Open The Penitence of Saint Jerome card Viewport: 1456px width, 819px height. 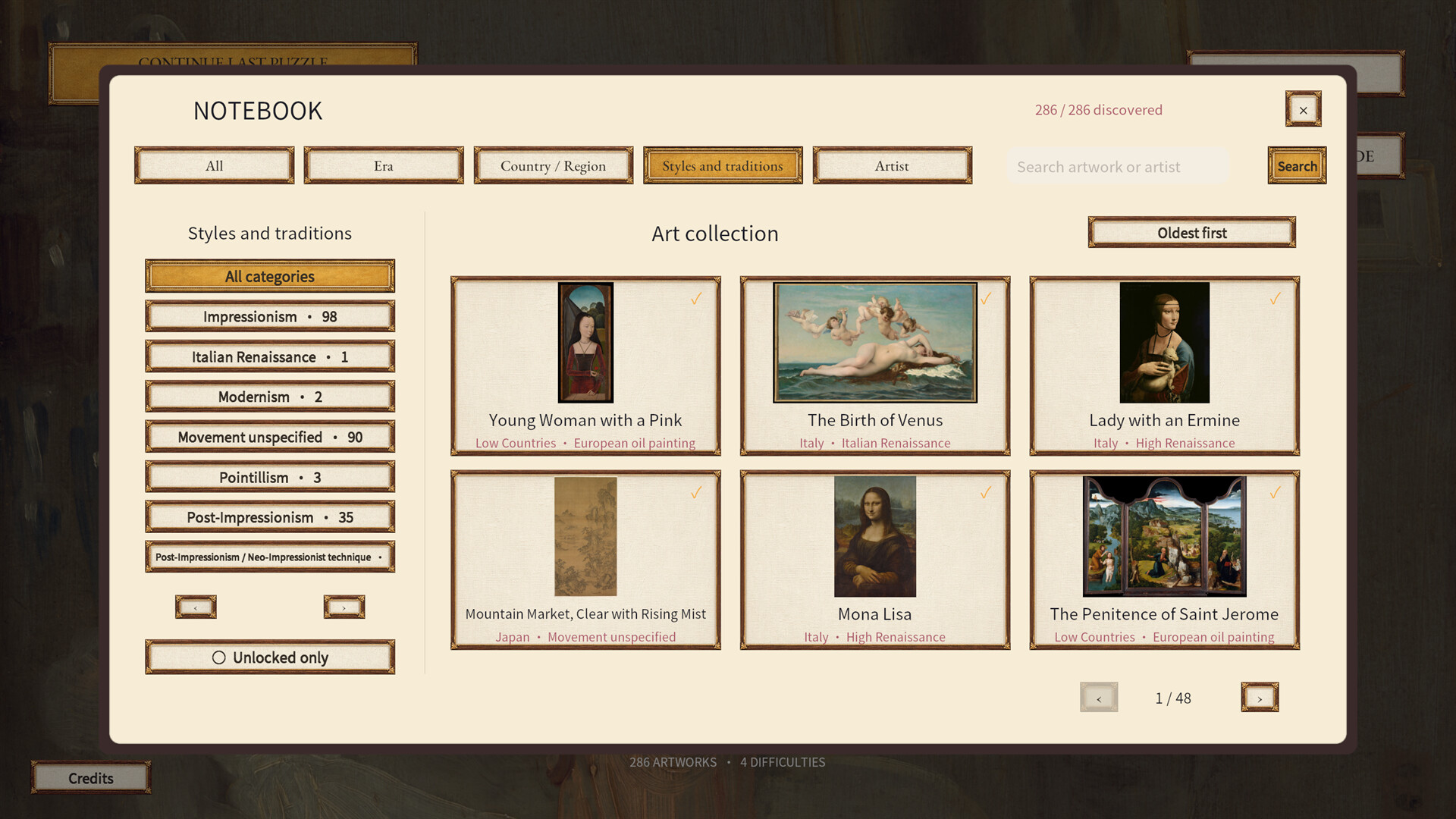point(1165,560)
